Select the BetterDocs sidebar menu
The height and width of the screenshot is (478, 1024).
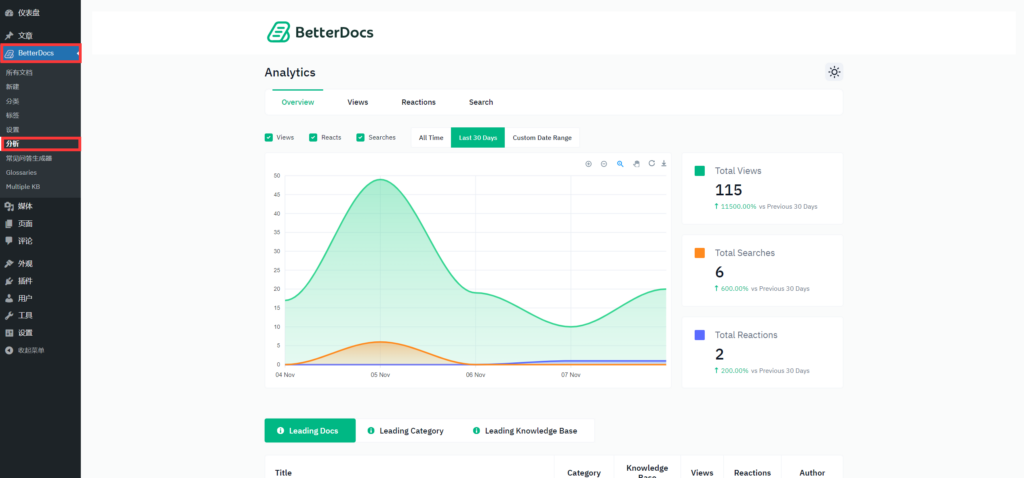[x=40, y=53]
